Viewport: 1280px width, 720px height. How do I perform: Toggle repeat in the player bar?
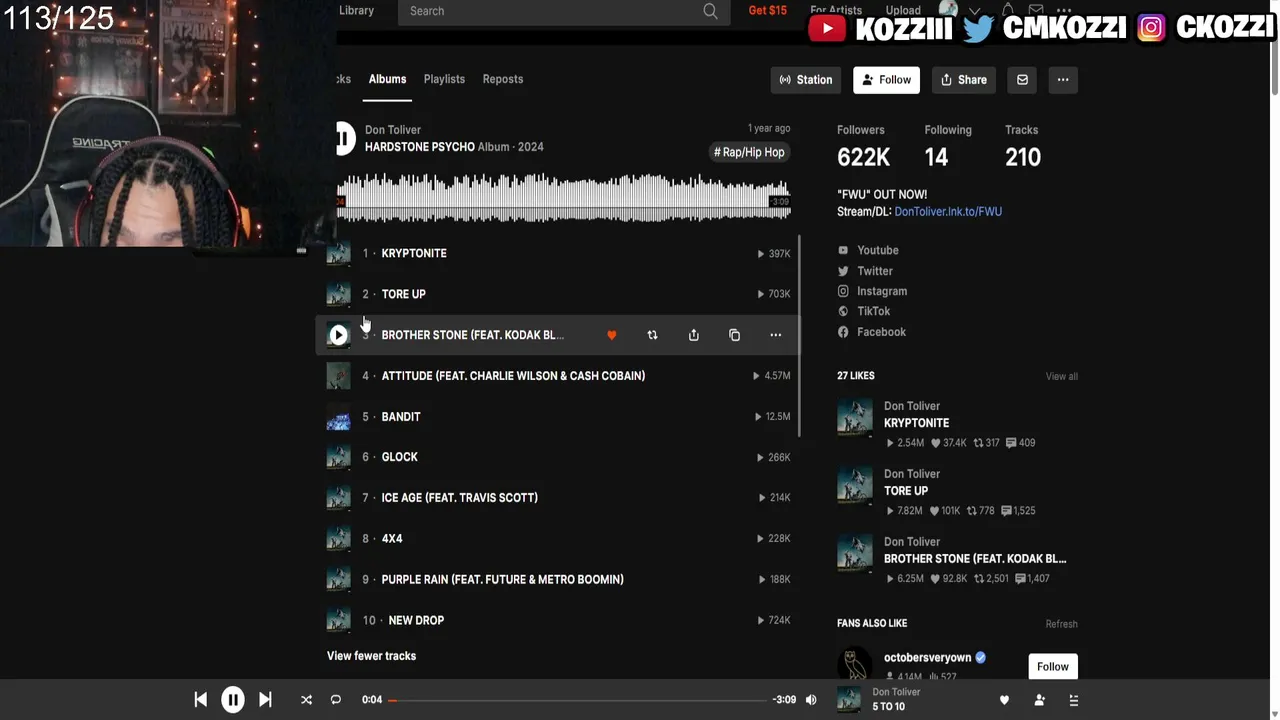tap(336, 700)
